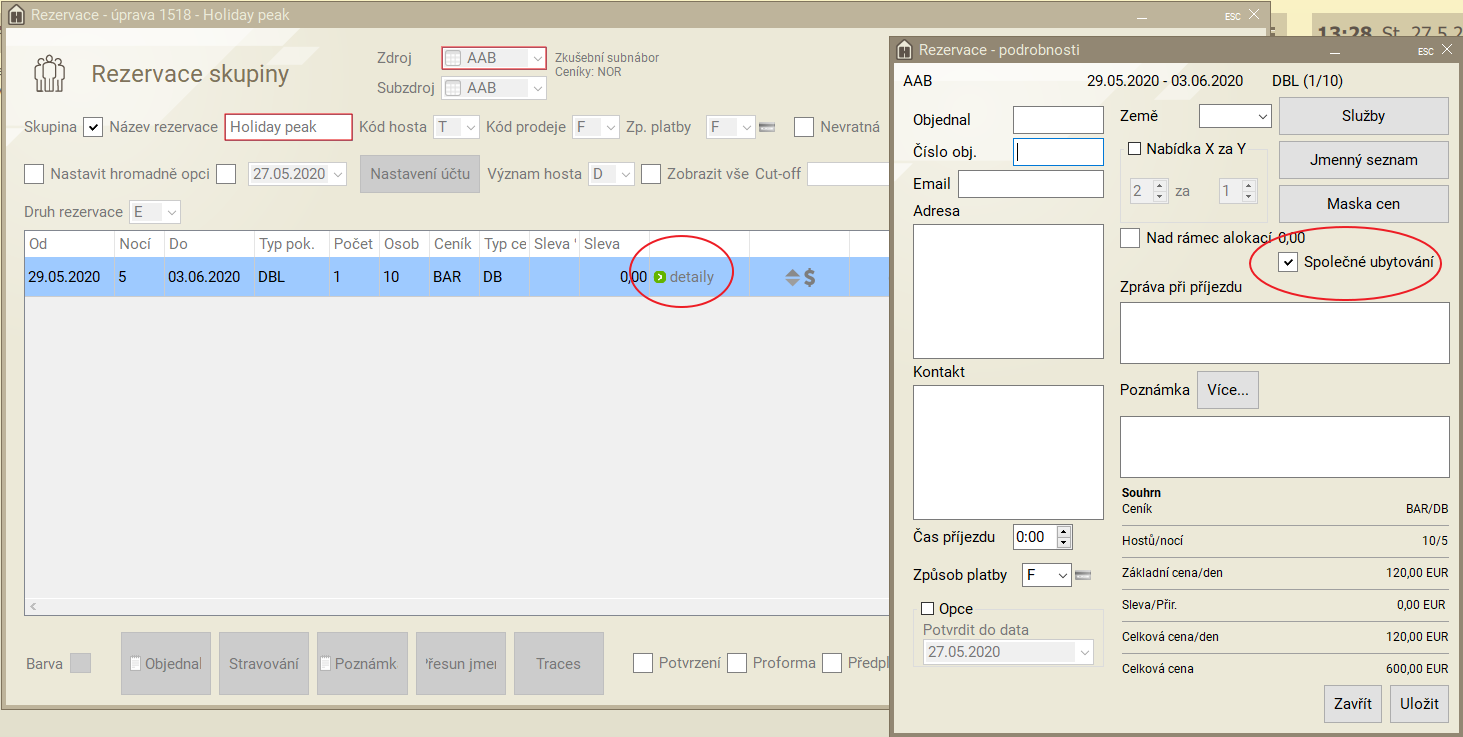The width and height of the screenshot is (1463, 737).
Task: Click into the Email input field
Action: coord(1030,184)
